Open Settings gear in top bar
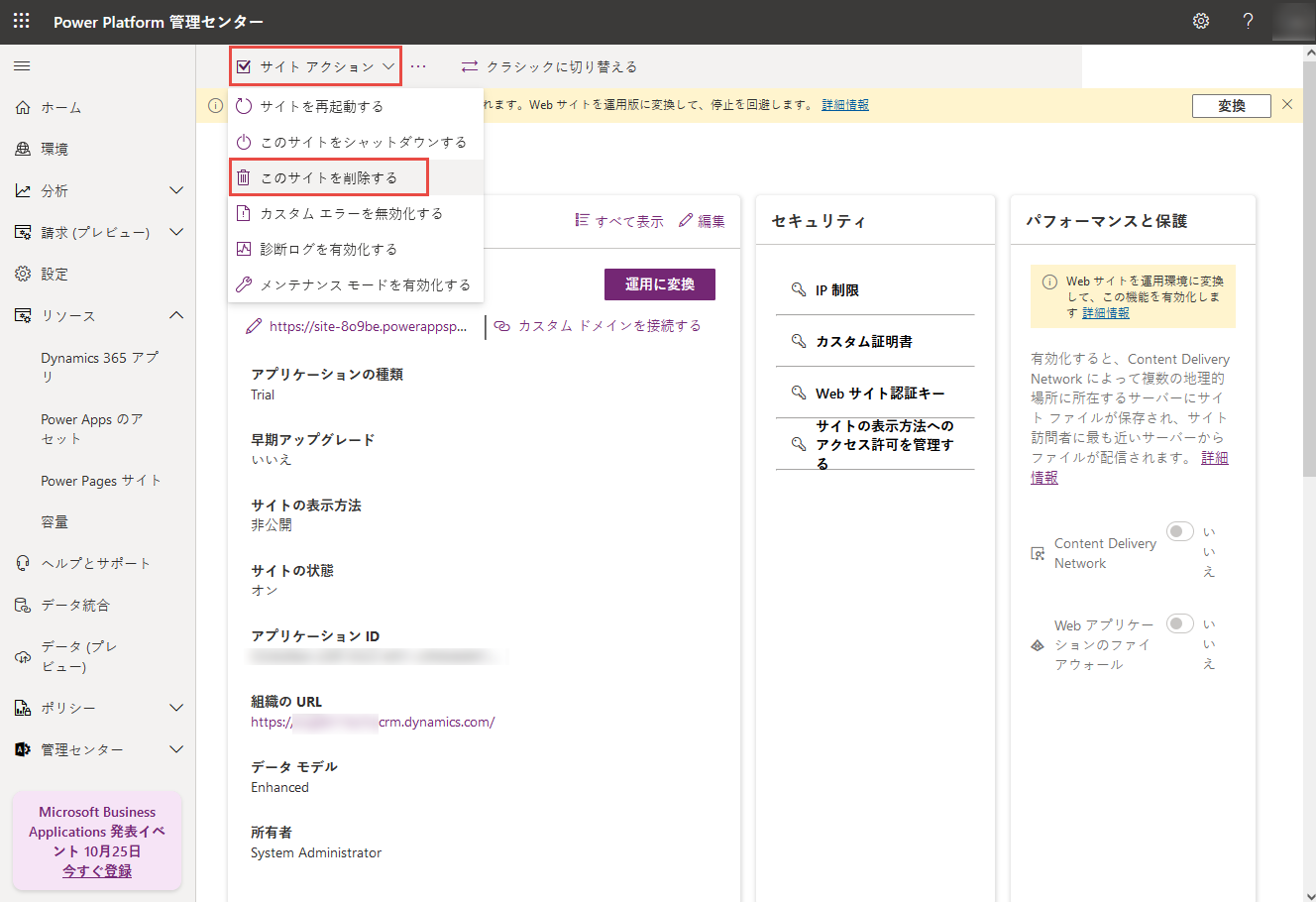 coord(1201,21)
